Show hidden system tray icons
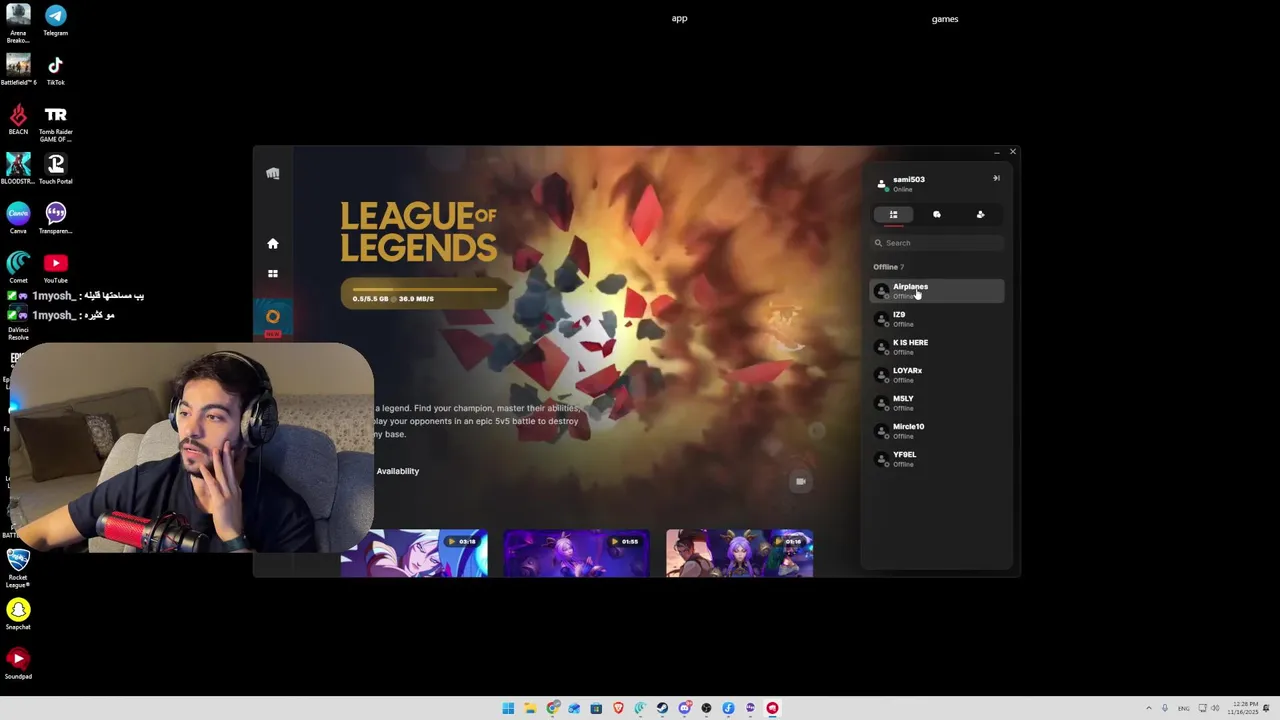 click(1148, 708)
